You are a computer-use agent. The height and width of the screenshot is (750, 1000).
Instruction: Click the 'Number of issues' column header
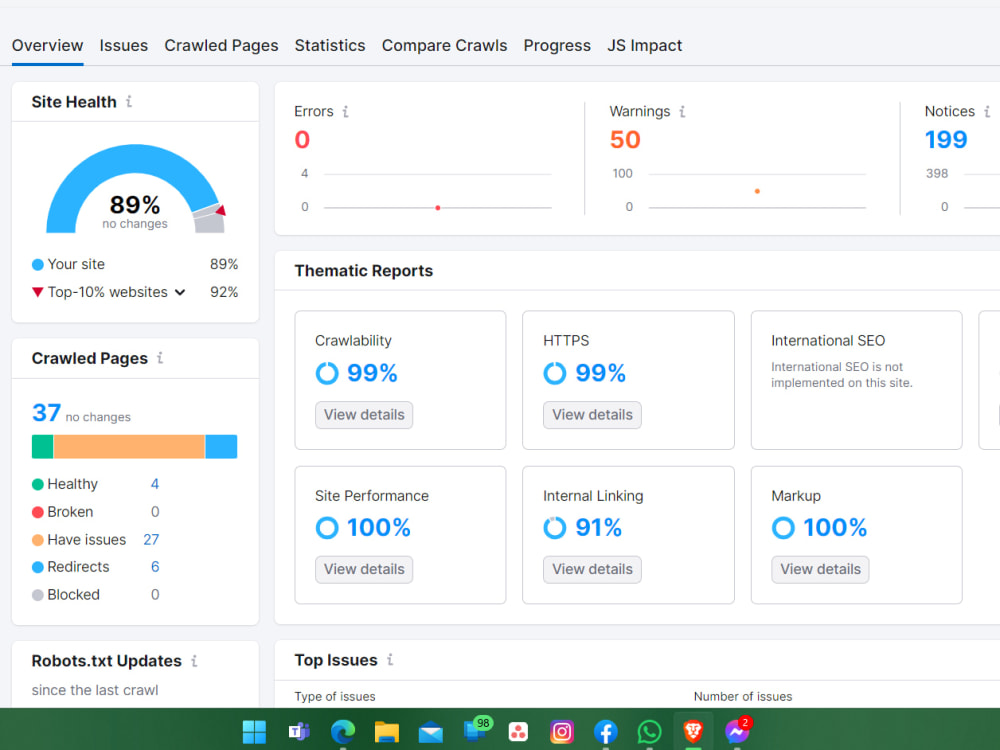coord(743,696)
